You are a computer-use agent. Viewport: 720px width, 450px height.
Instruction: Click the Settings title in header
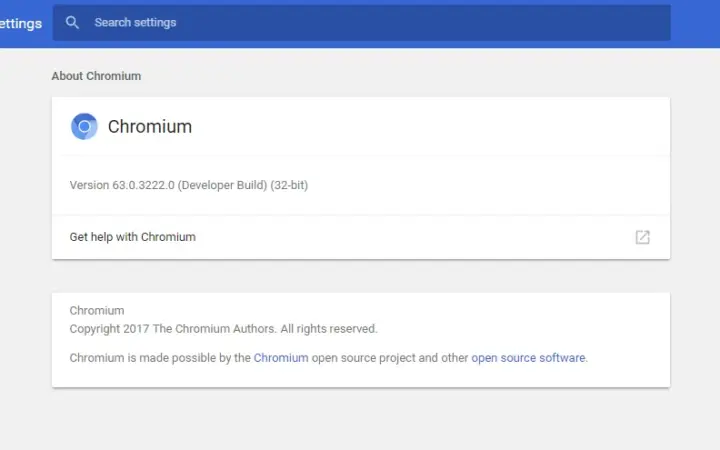pos(21,23)
